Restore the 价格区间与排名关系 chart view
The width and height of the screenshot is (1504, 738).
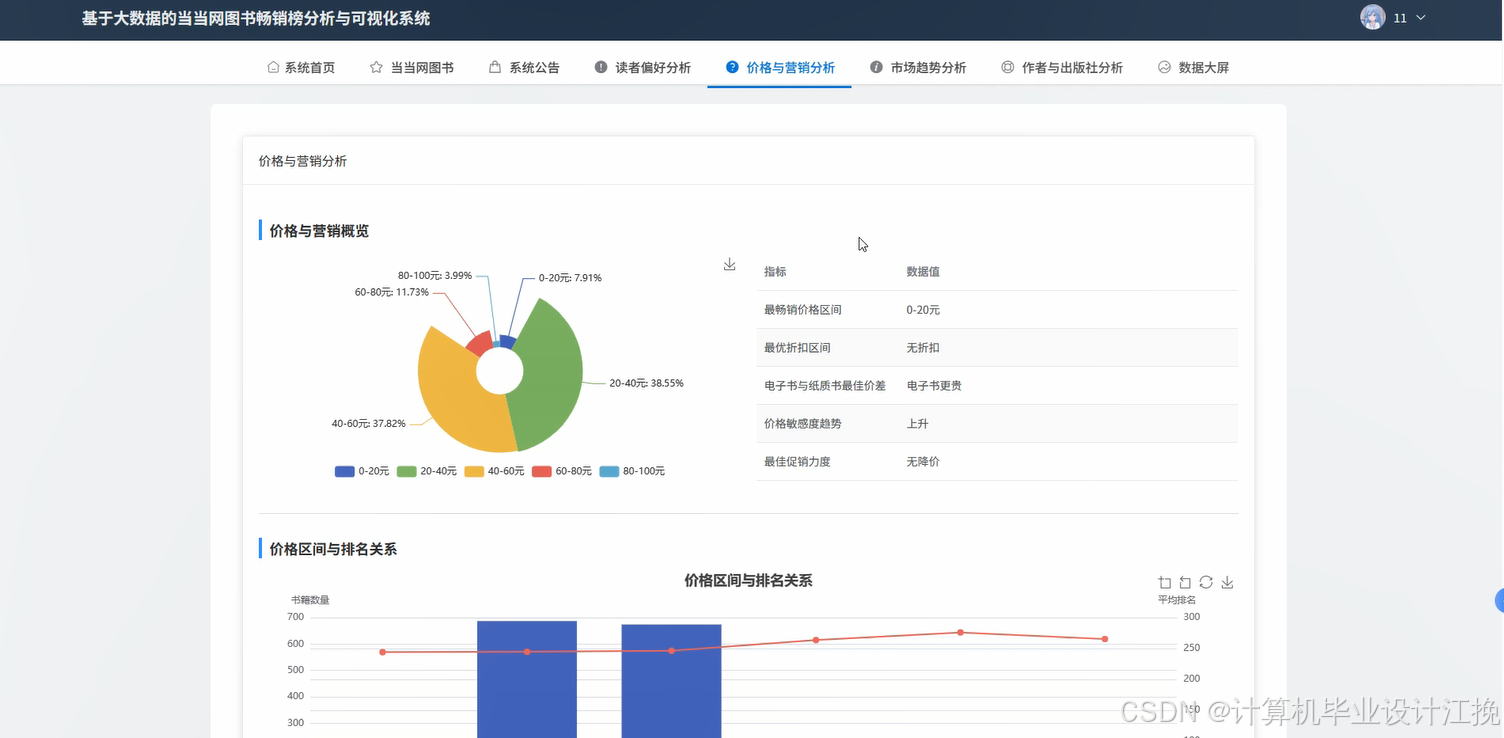(x=1206, y=583)
